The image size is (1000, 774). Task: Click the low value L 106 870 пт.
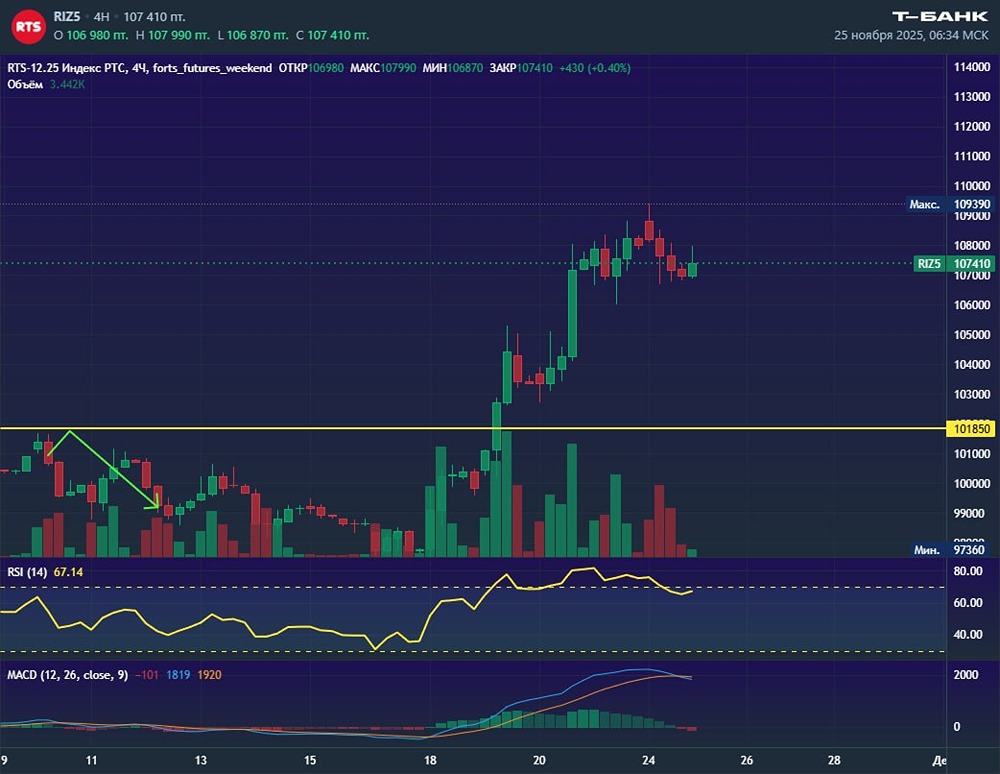click(x=253, y=36)
